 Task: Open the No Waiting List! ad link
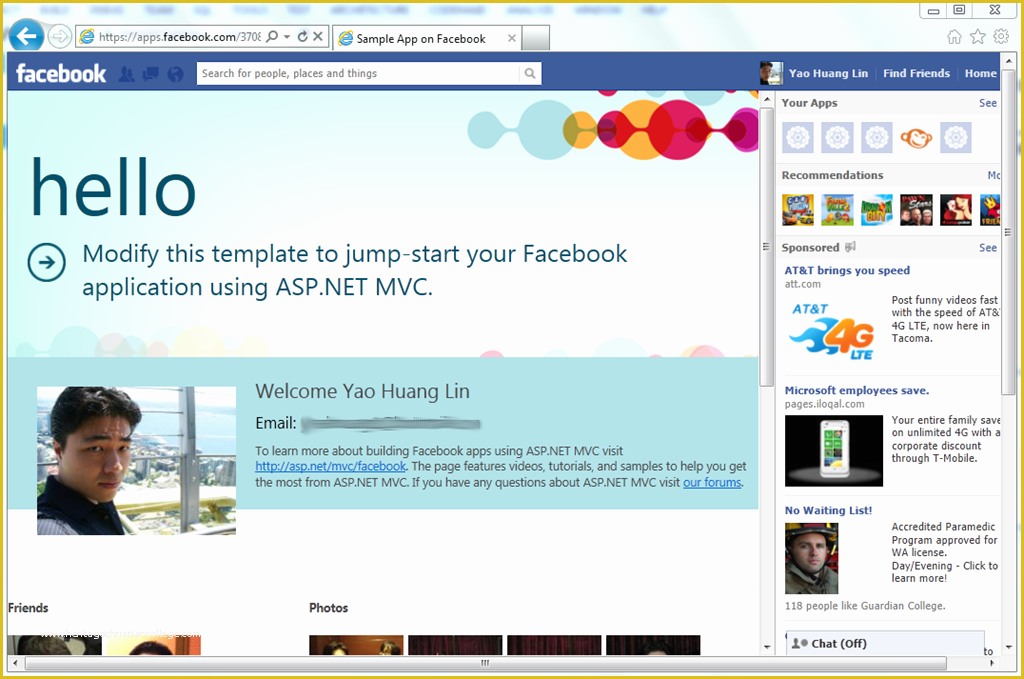[828, 511]
